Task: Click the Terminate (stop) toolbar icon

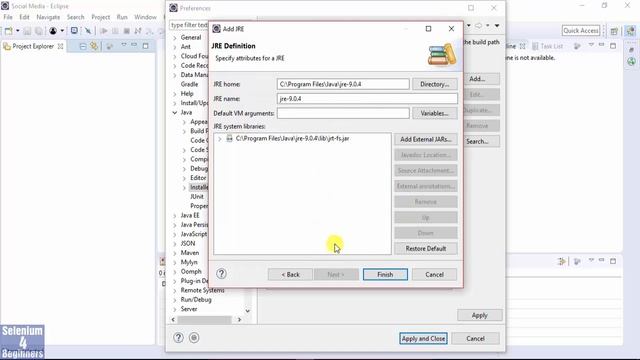Action: click(x=127, y=31)
